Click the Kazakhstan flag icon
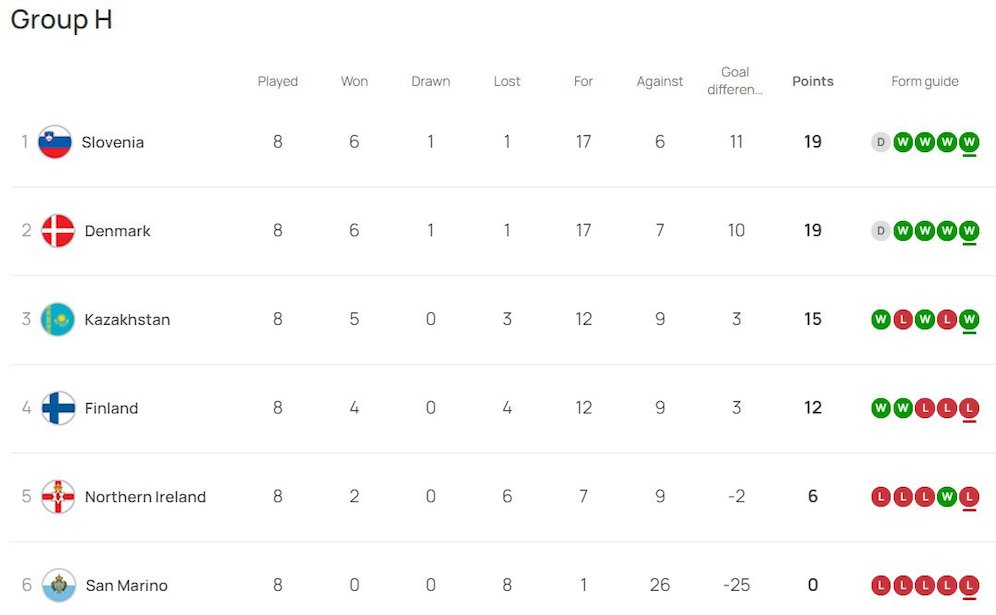 (58, 320)
